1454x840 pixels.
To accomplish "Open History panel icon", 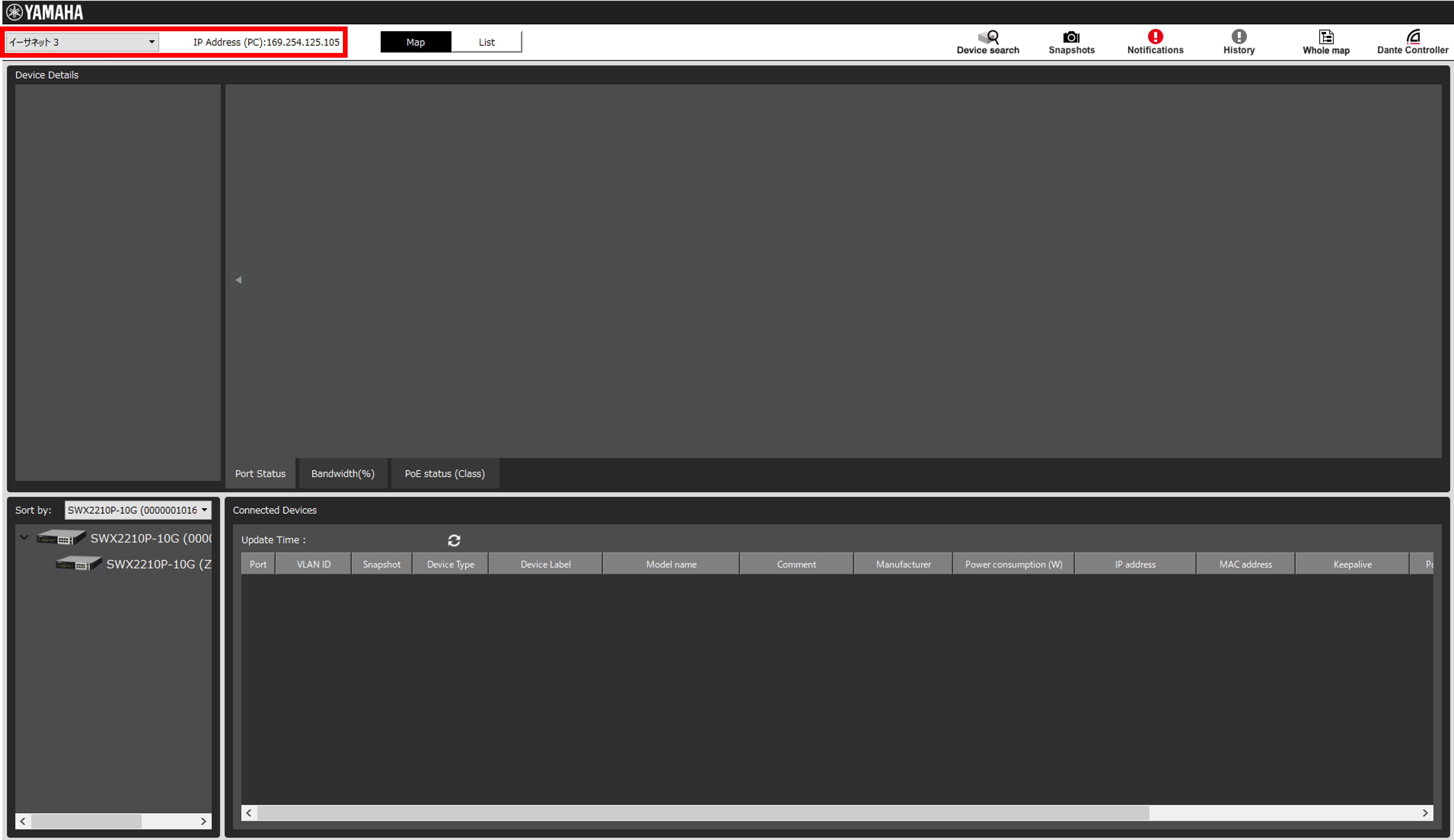I will (x=1238, y=42).
